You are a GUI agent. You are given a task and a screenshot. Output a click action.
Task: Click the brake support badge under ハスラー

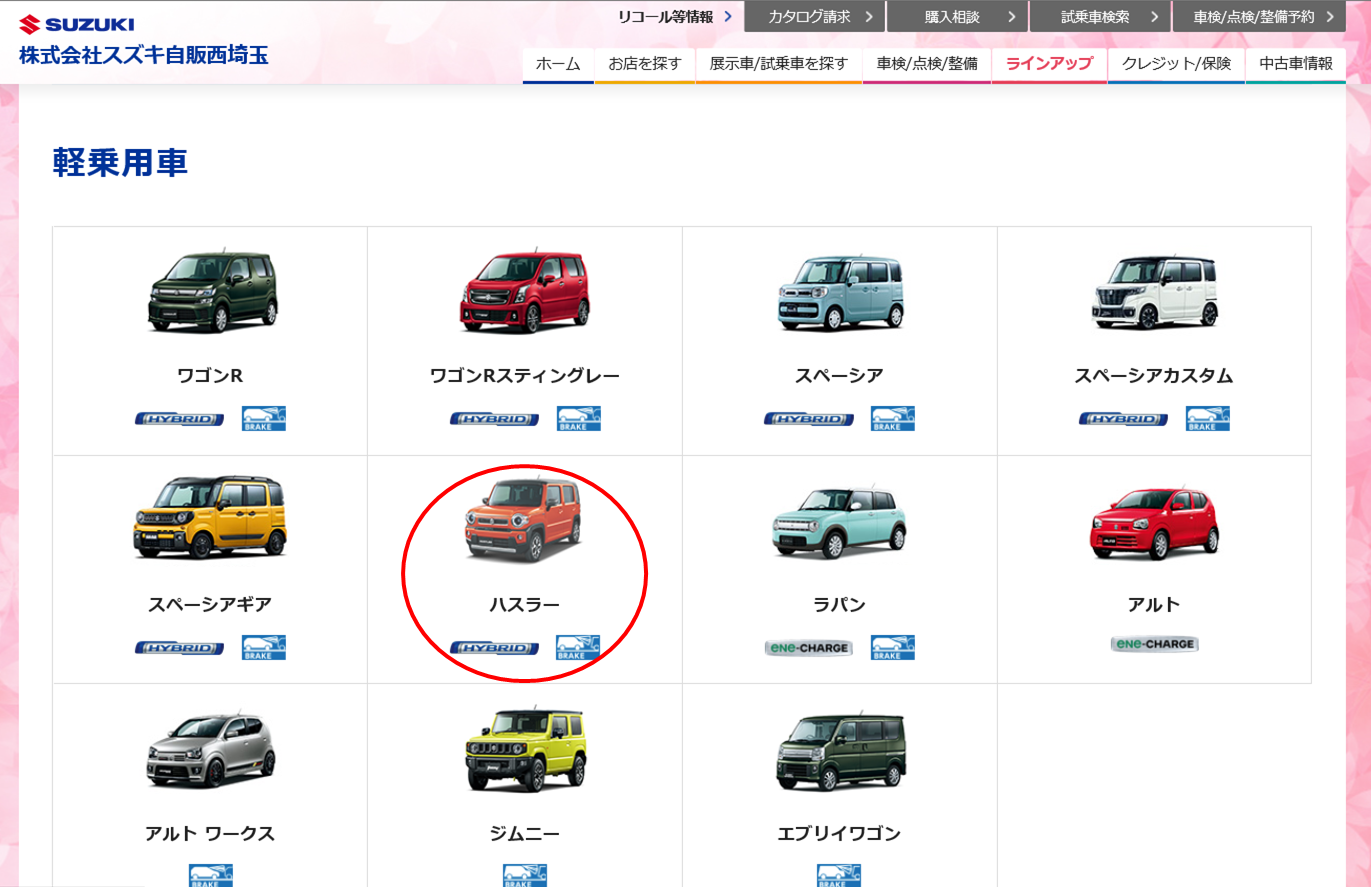[578, 647]
